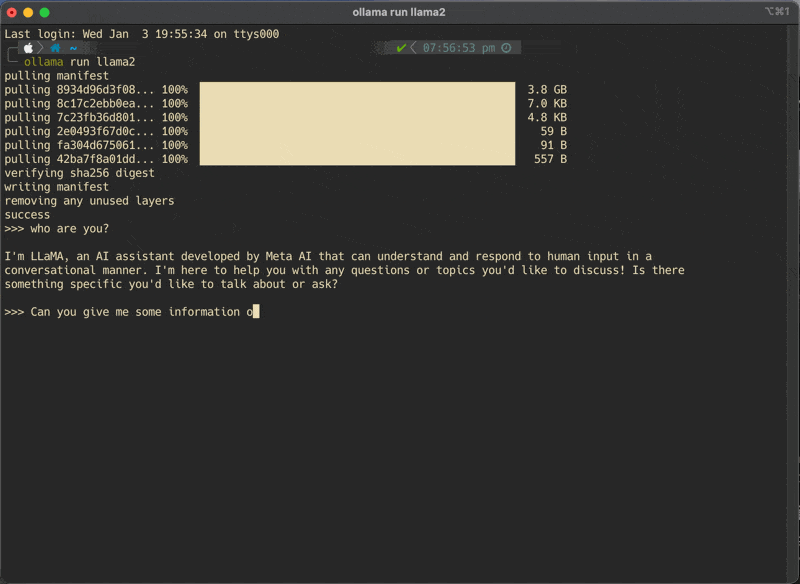Click the progress bar for layer 8934d96d3f08
The height and width of the screenshot is (584, 800).
pos(357,89)
